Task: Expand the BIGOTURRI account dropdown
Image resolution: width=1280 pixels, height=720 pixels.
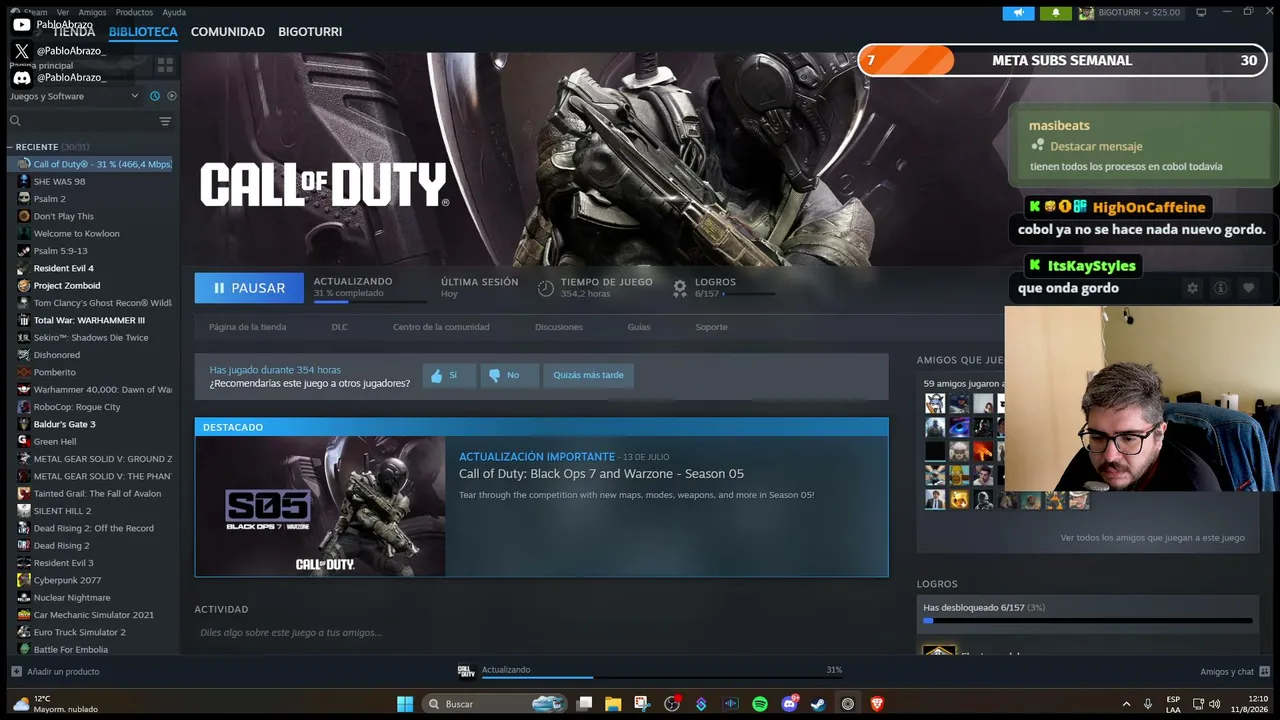Action: [x=1130, y=12]
